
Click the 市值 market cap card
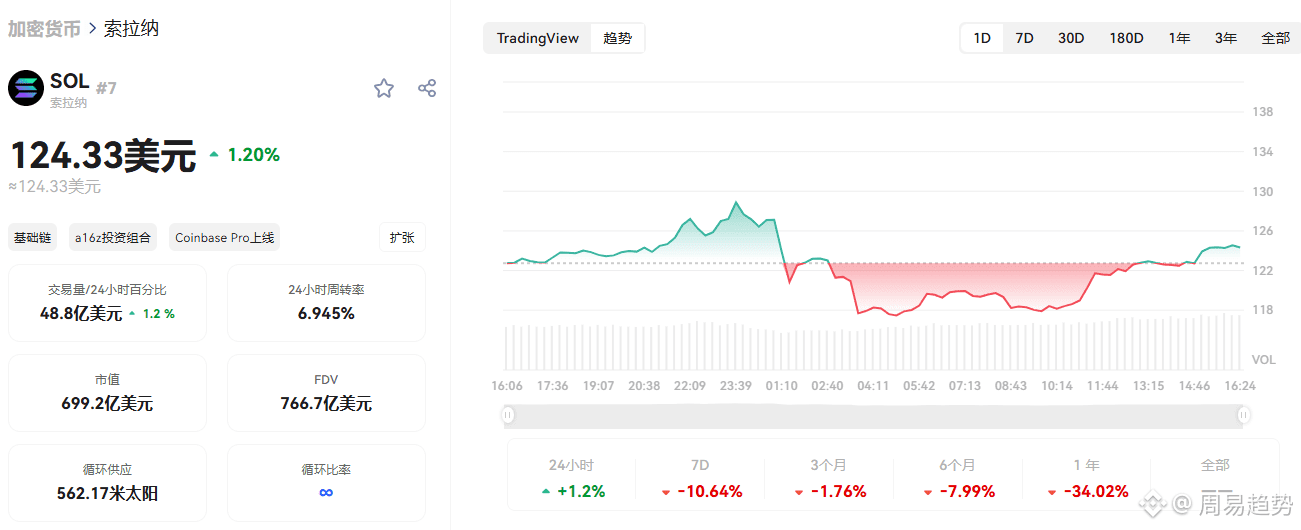point(107,392)
